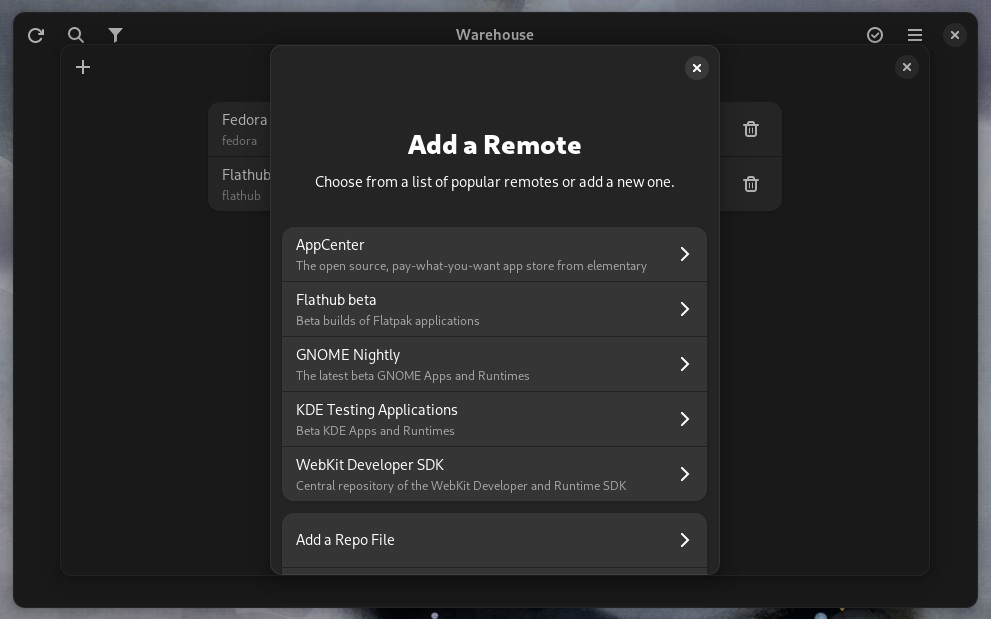This screenshot has height=619, width=991.
Task: Expand the WebKit Developer SDK chevron
Action: click(684, 474)
